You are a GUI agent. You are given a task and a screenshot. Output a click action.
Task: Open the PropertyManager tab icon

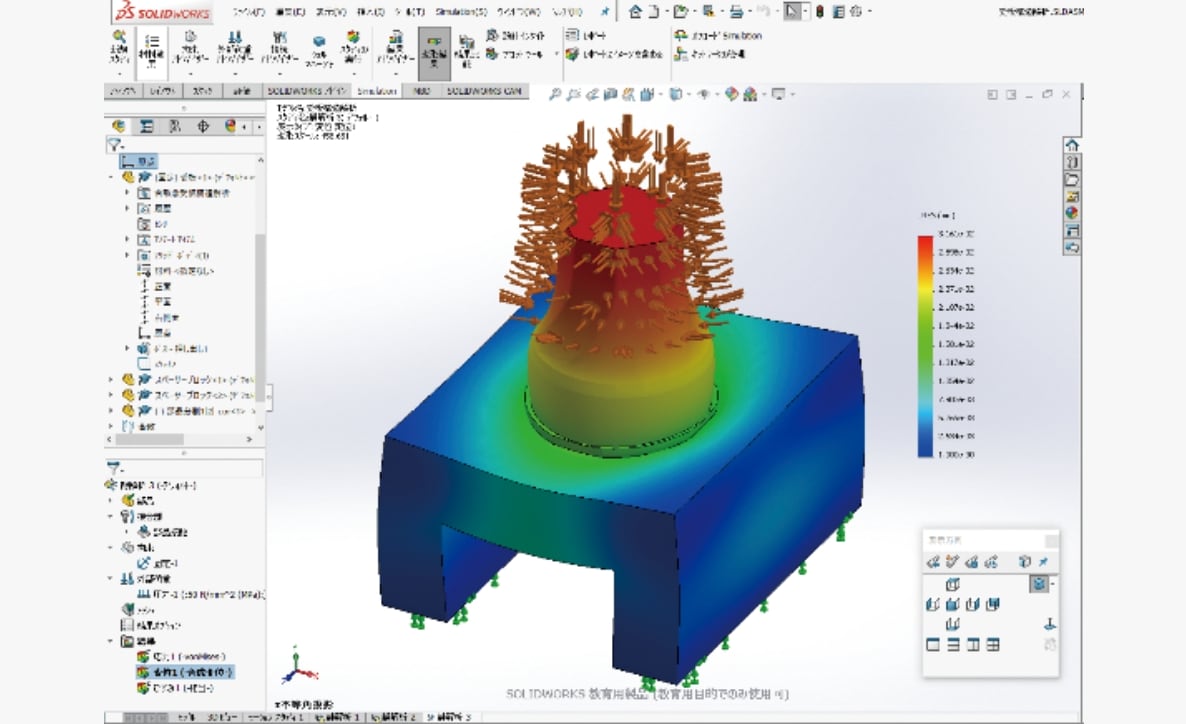(x=147, y=126)
